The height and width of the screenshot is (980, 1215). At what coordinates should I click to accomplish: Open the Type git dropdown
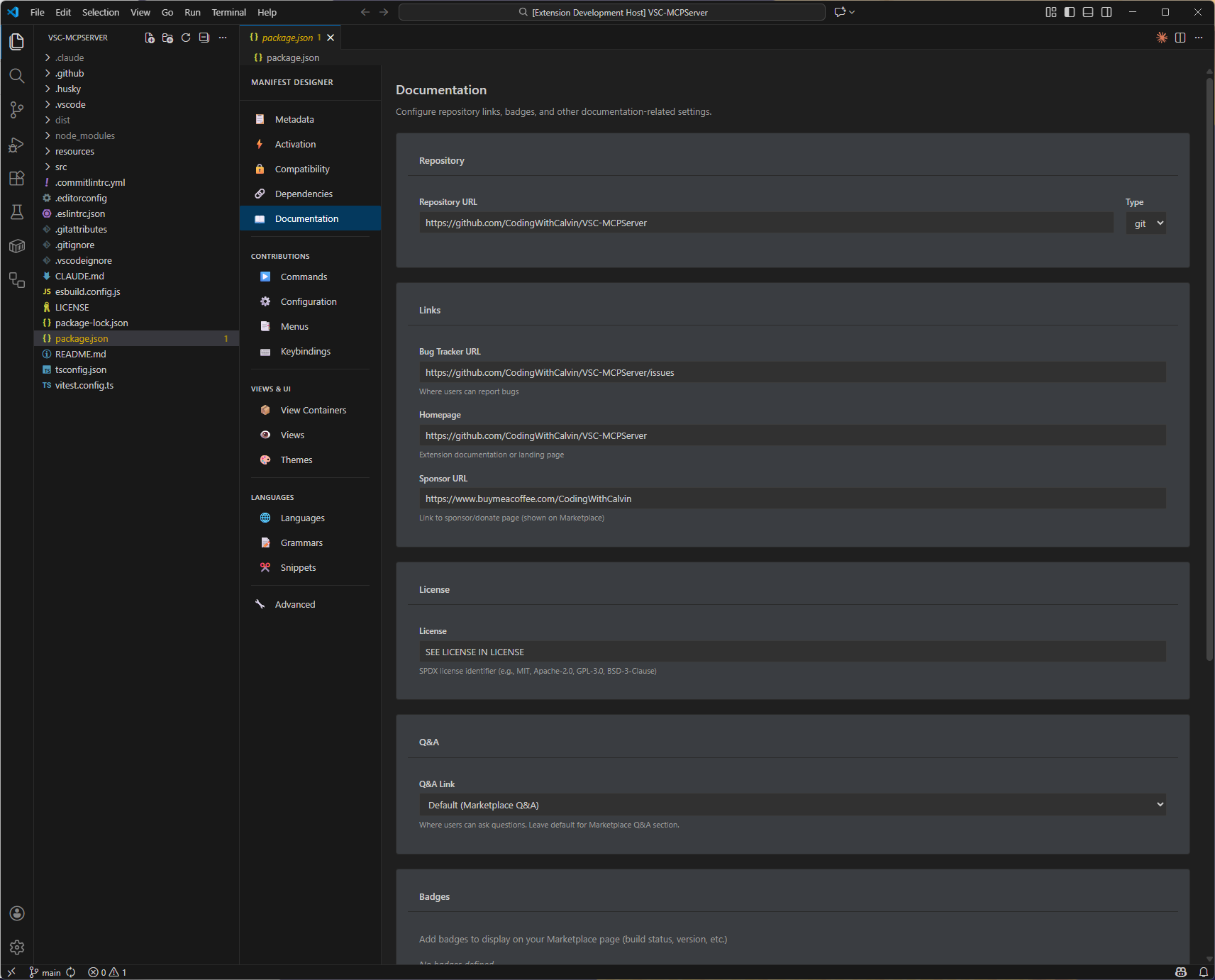[x=1146, y=223]
